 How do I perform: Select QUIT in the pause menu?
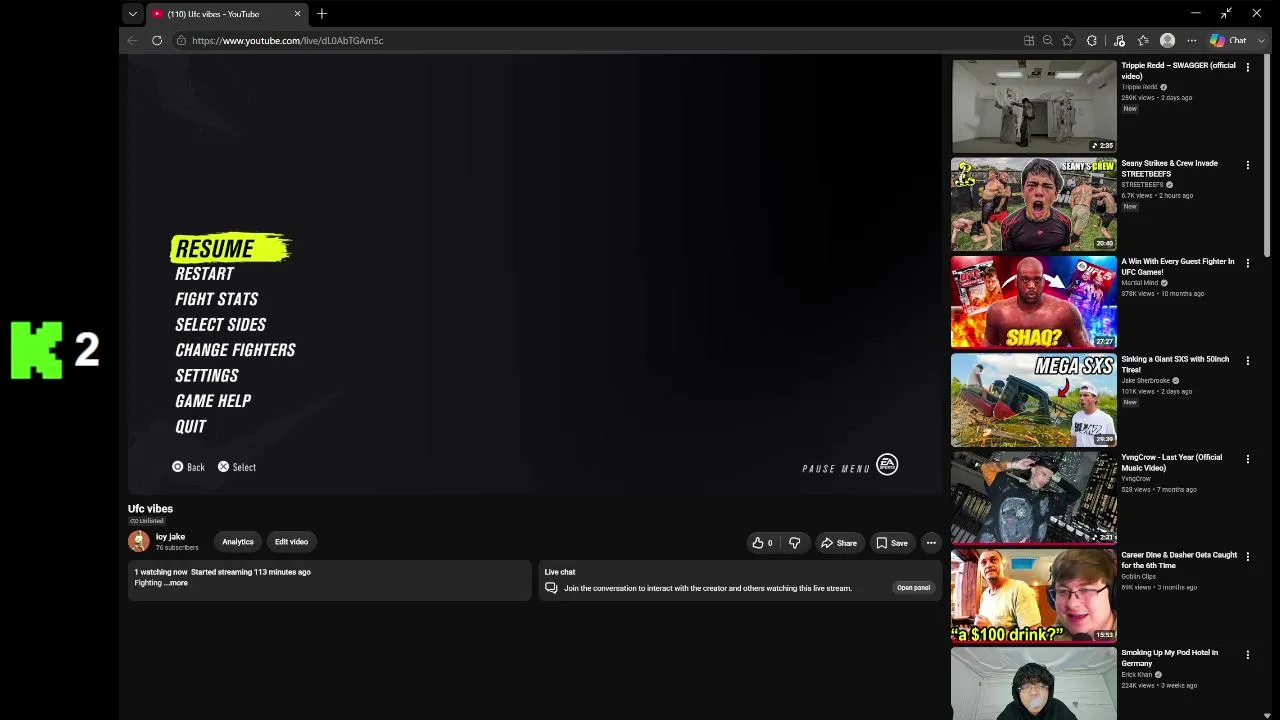pos(190,427)
